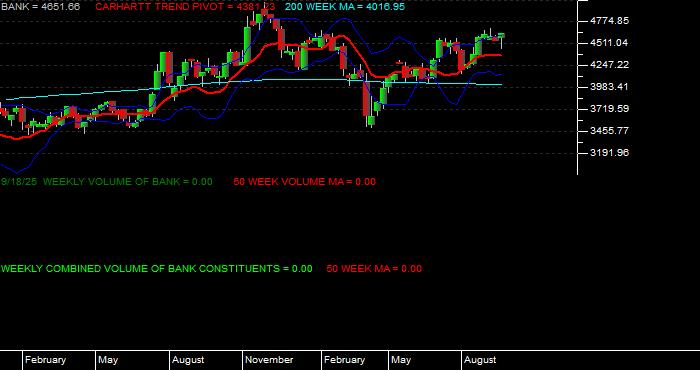Viewport: 700px width, 370px height.
Task: Select the CARHARTT TREND PIVOT label
Action: [185, 7]
